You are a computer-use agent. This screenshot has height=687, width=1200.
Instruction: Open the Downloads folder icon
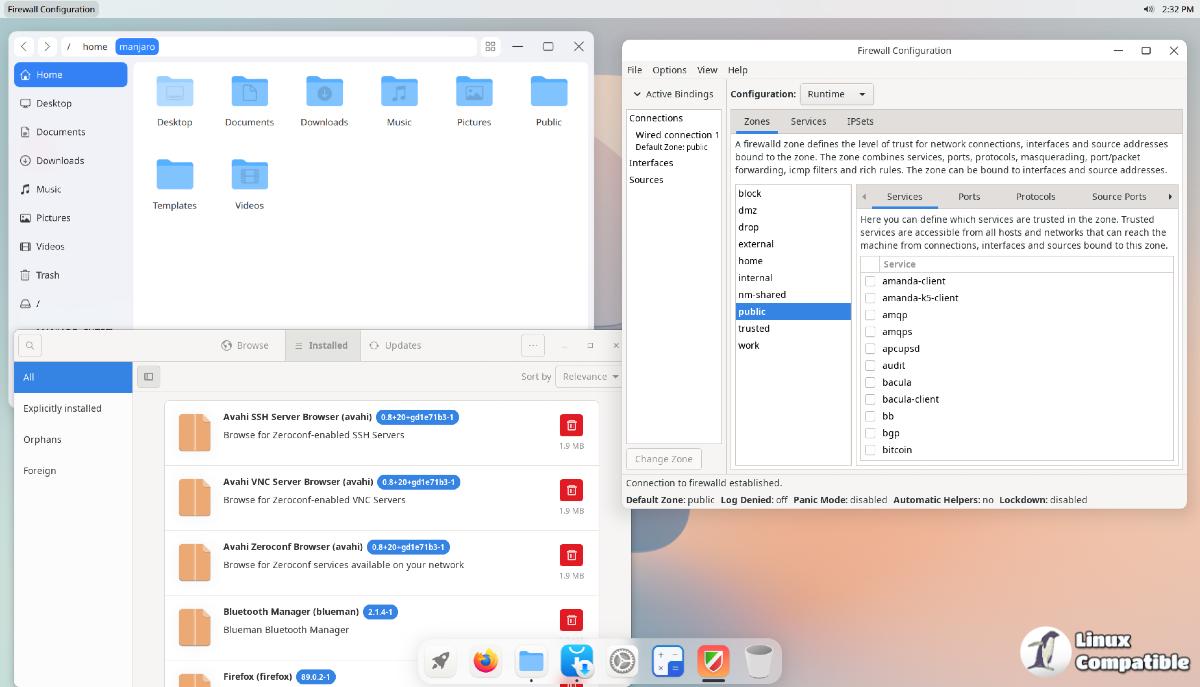tap(324, 93)
